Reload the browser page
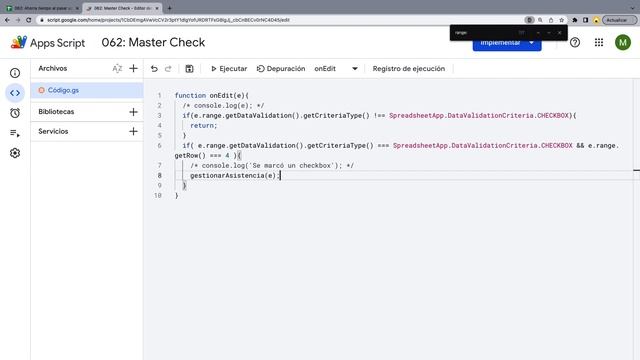 [29, 20]
